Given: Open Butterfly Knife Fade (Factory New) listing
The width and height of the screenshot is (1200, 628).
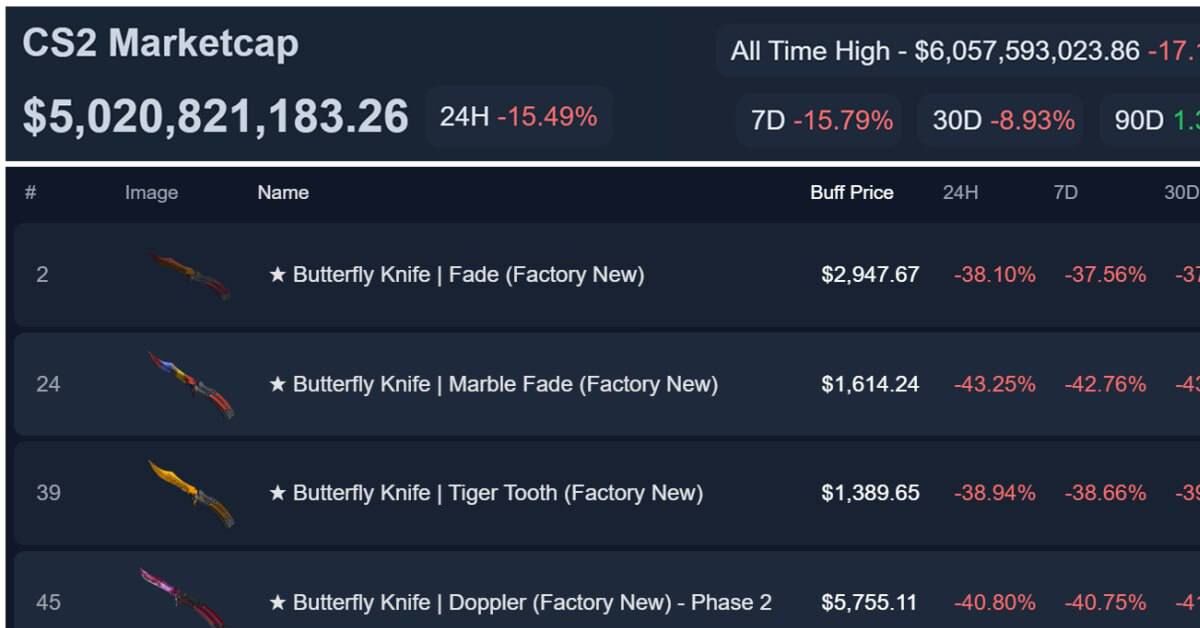Looking at the screenshot, I should (457, 275).
